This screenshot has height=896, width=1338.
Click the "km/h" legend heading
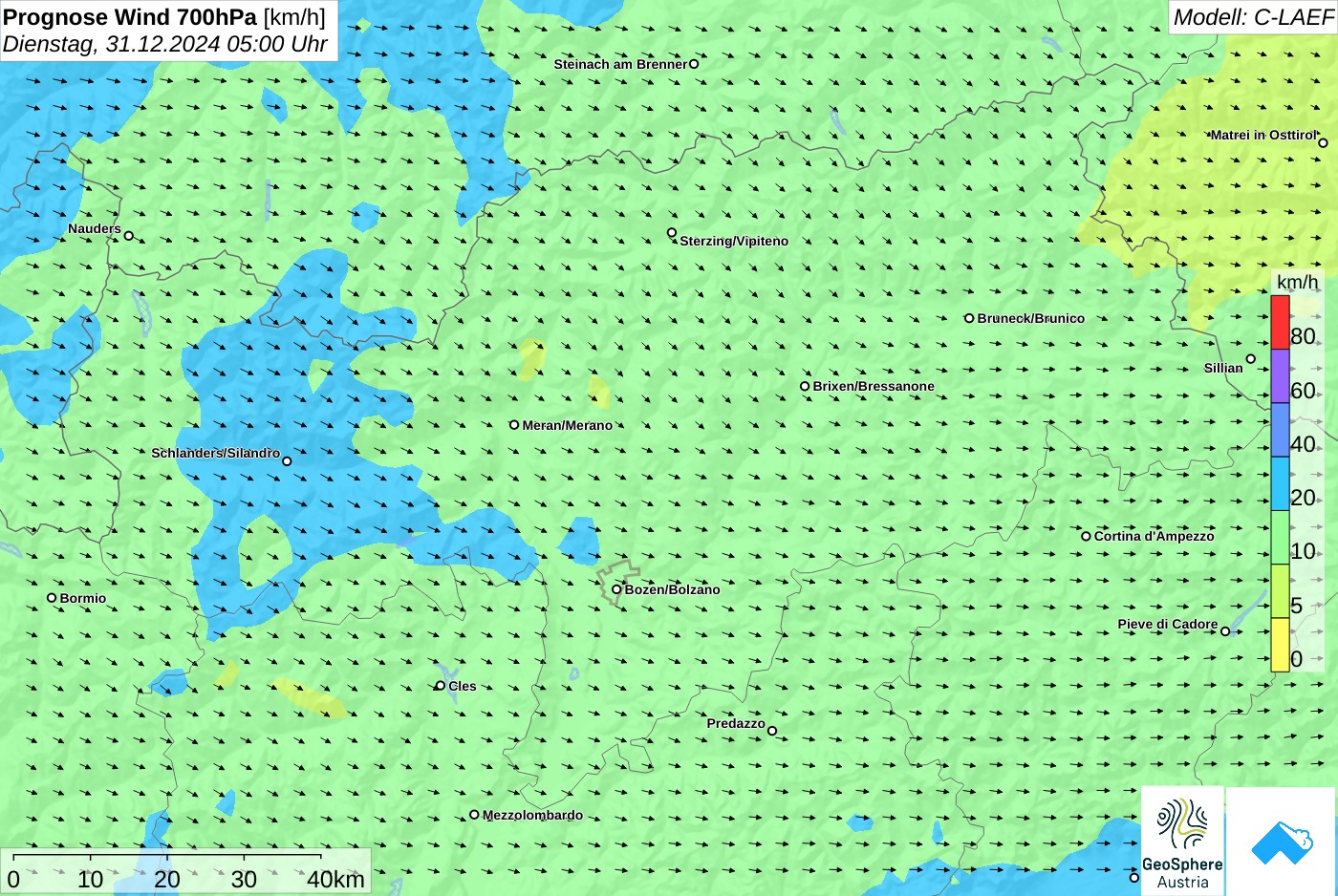[1297, 282]
